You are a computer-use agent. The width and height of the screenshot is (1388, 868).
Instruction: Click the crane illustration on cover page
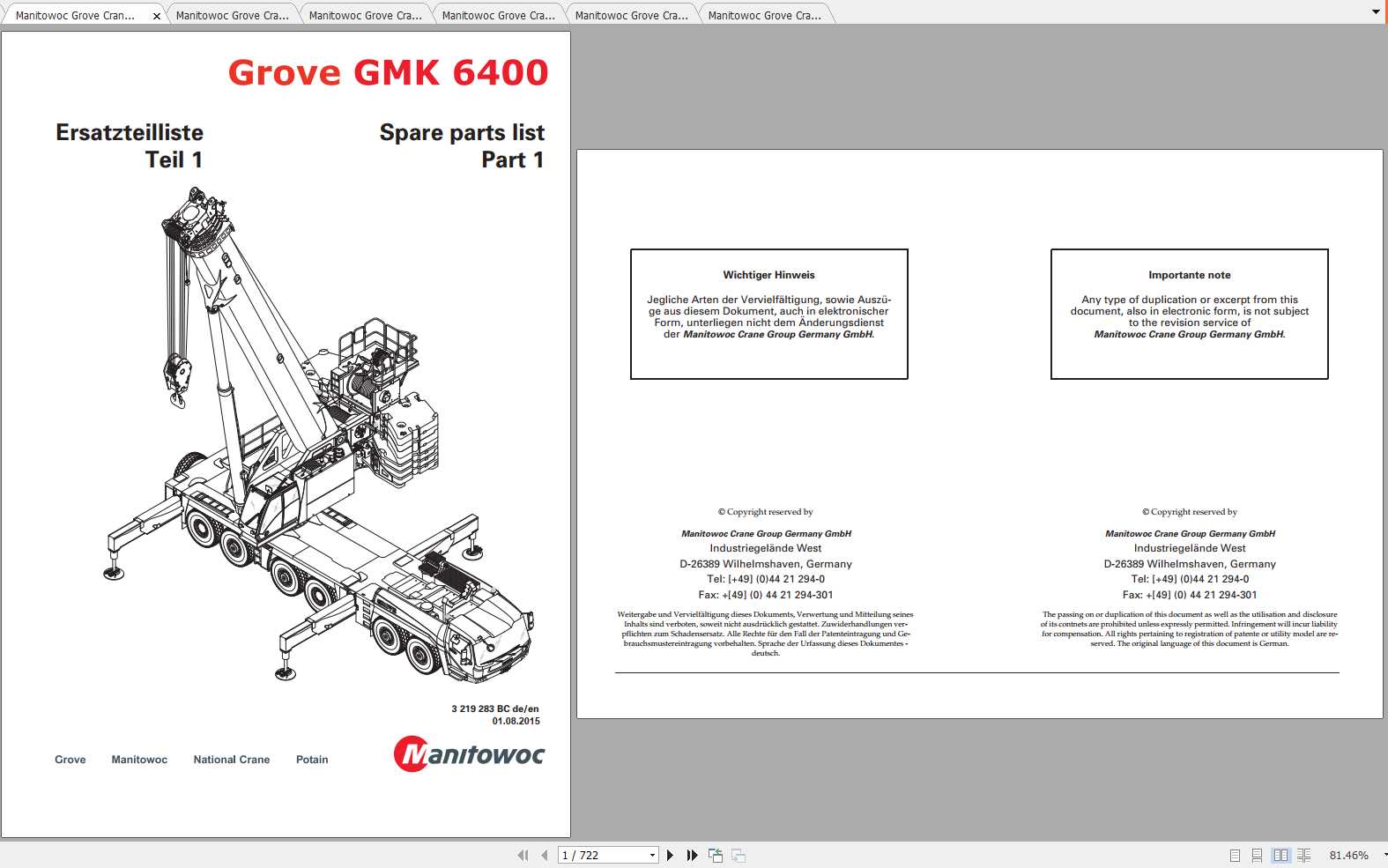coord(320,434)
